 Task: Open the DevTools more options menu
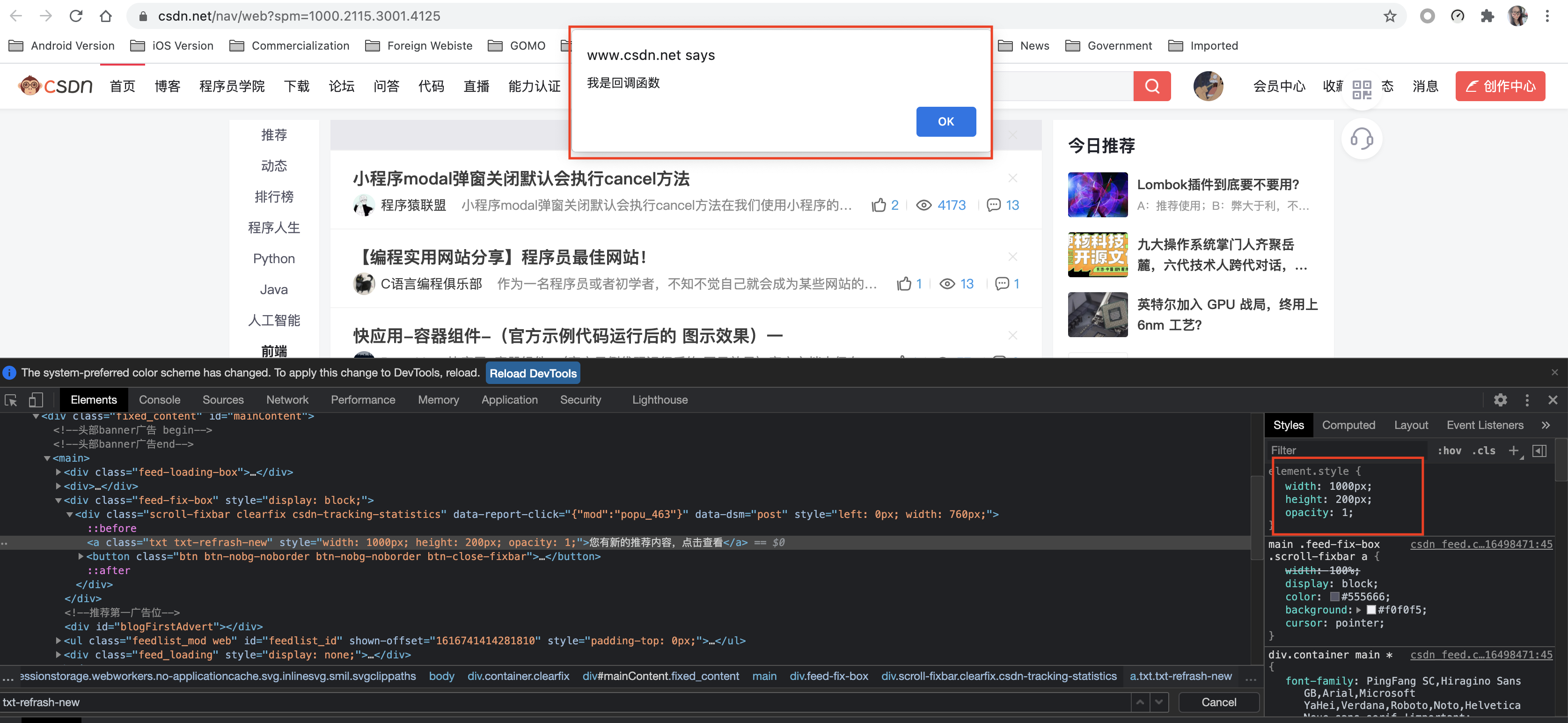pos(1527,400)
